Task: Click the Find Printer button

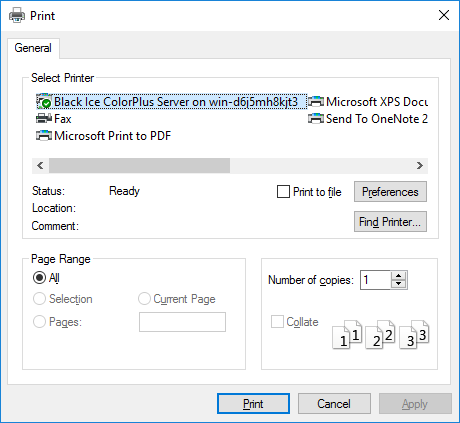Action: coord(390,222)
